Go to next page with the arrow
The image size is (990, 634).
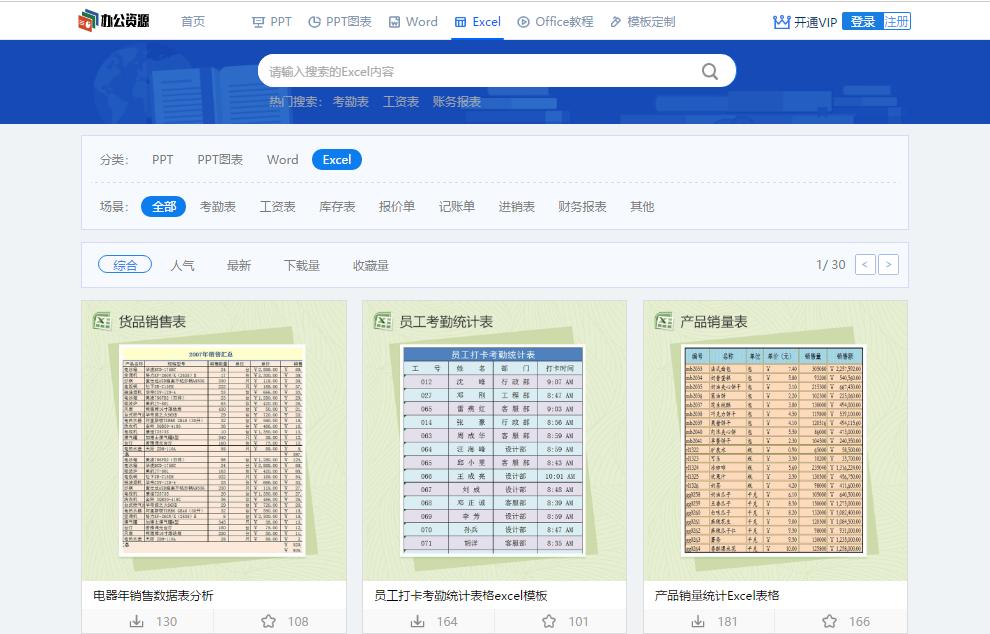(x=888, y=264)
